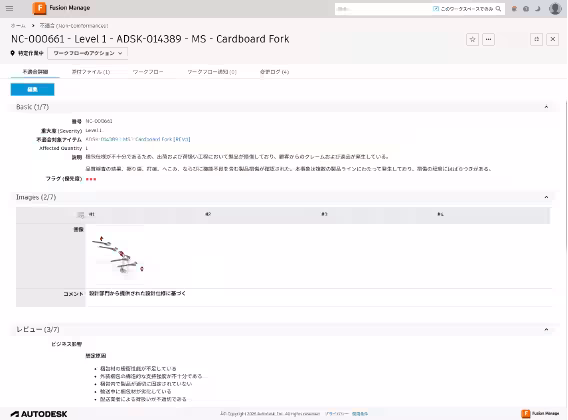Open the workflow notifications tab

pos(212,72)
